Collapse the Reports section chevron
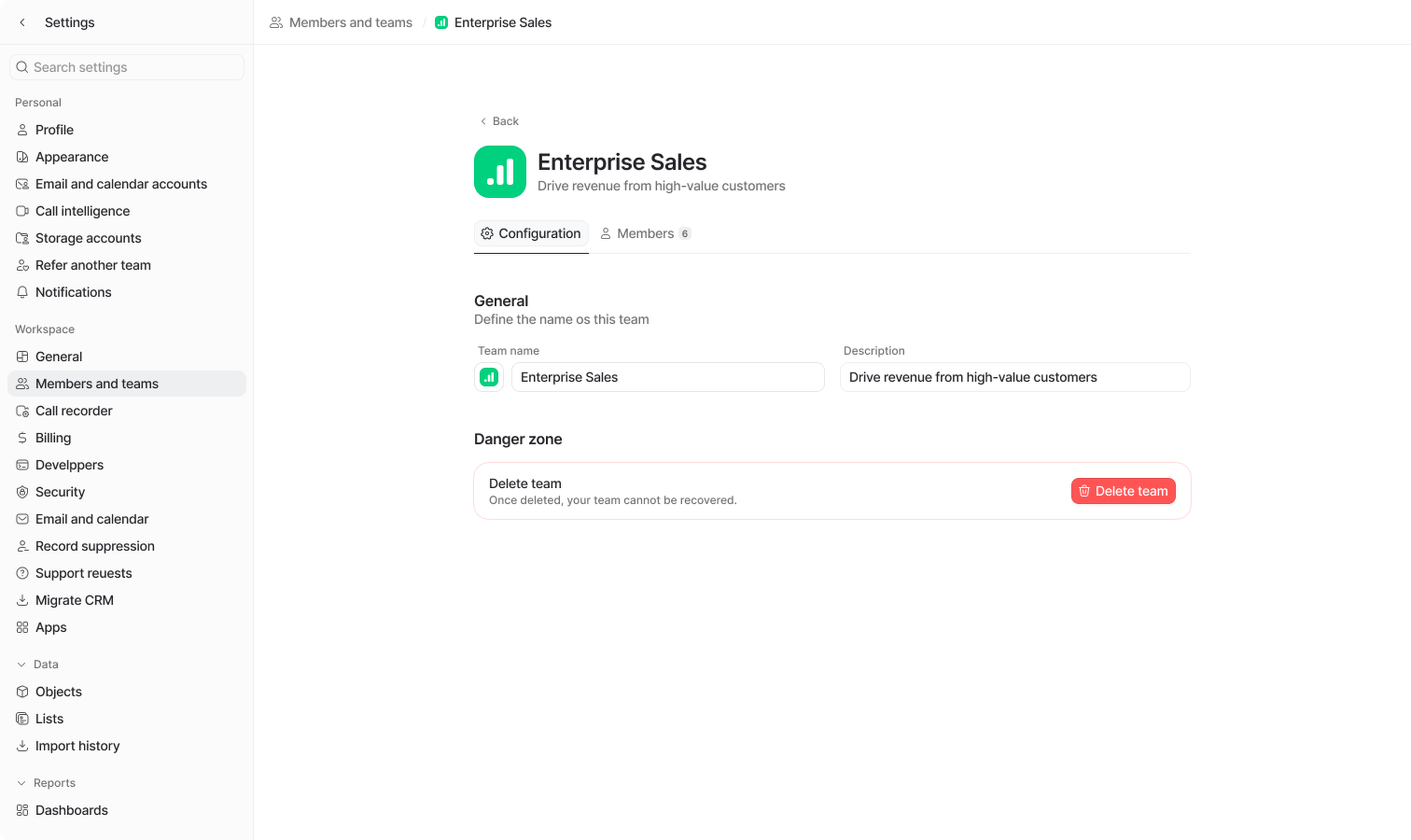This screenshot has height=840, width=1411. pos(22,783)
